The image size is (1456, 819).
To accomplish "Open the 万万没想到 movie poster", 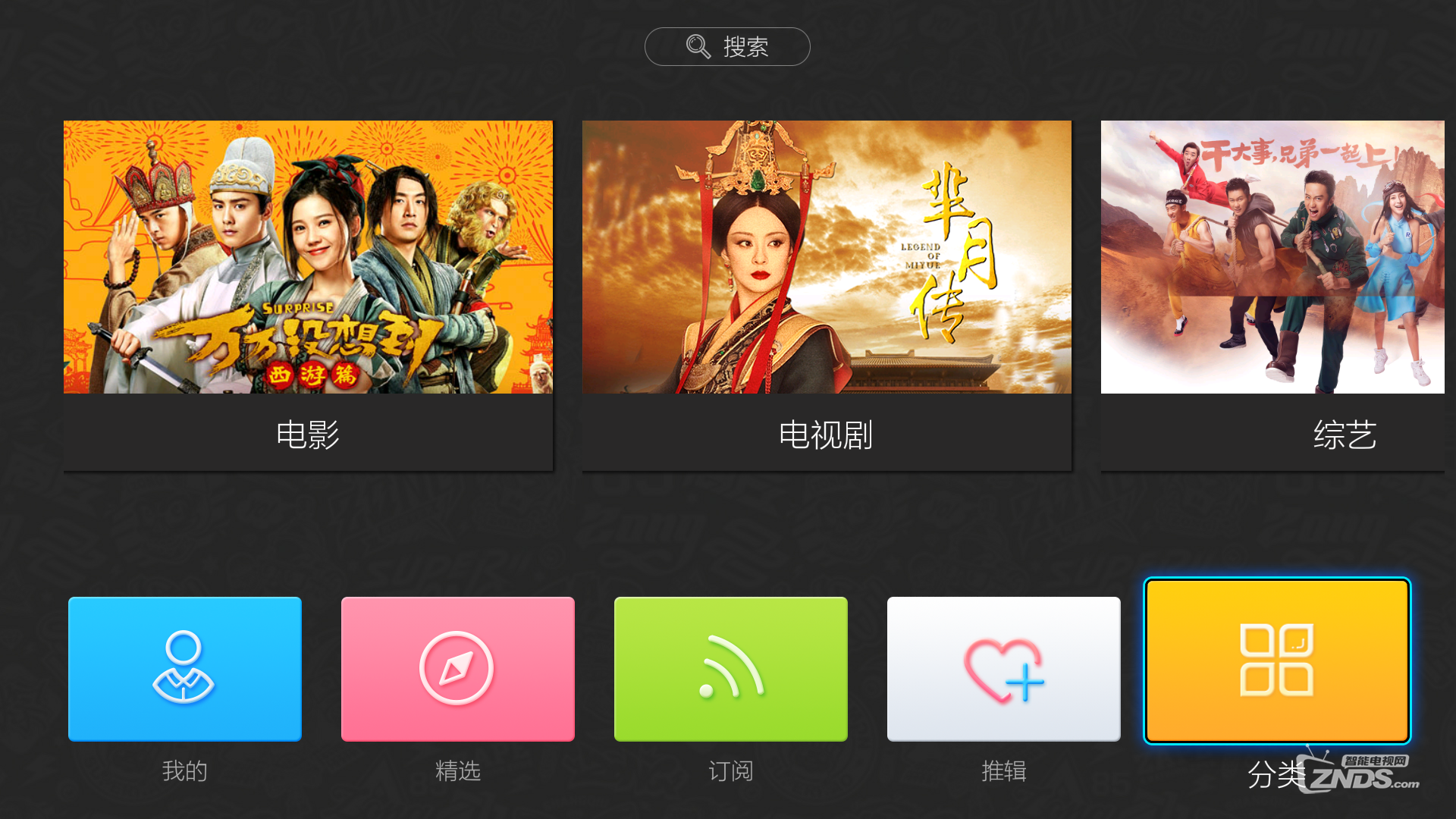I will [x=308, y=257].
